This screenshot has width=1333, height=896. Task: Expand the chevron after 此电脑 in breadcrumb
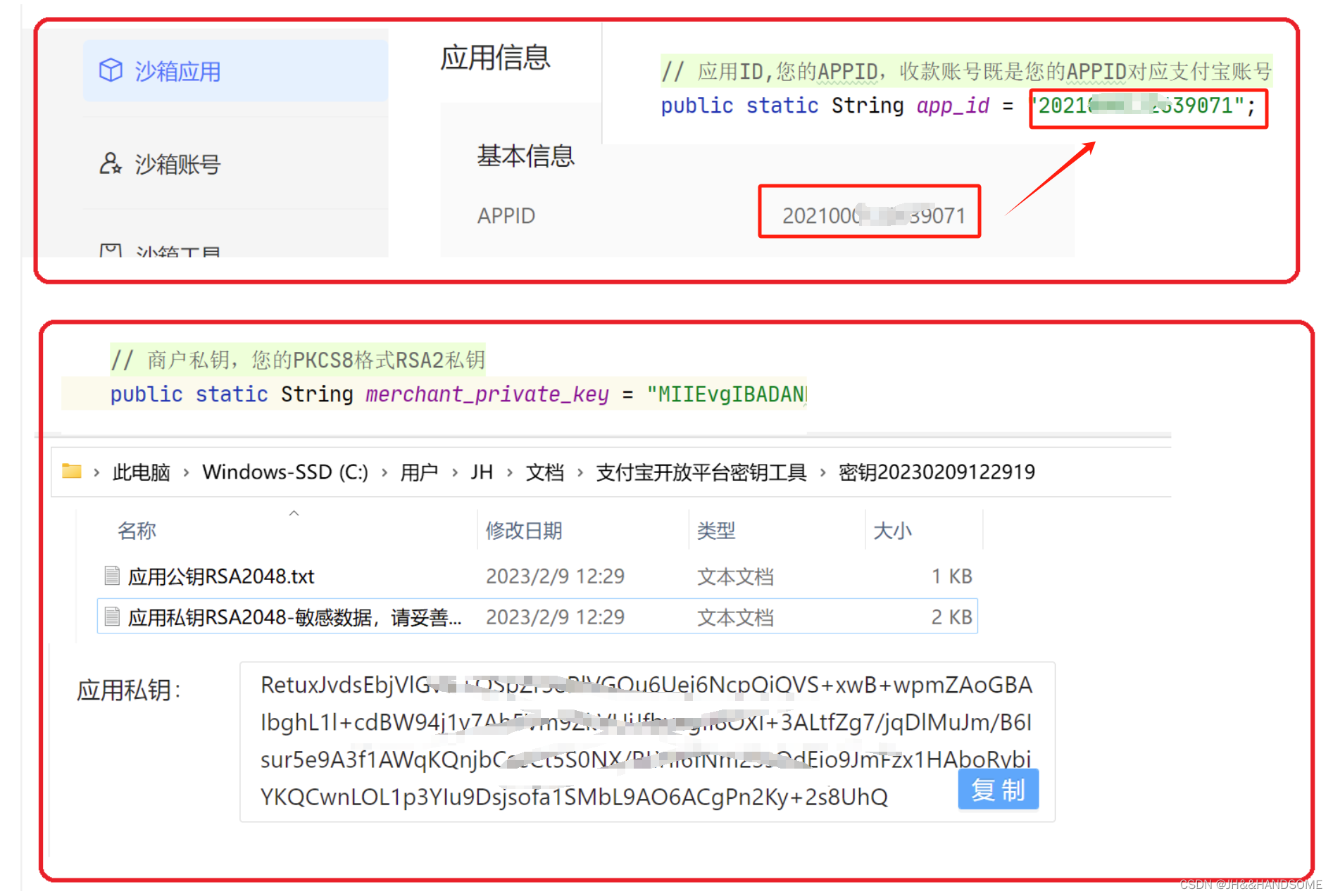tap(187, 472)
